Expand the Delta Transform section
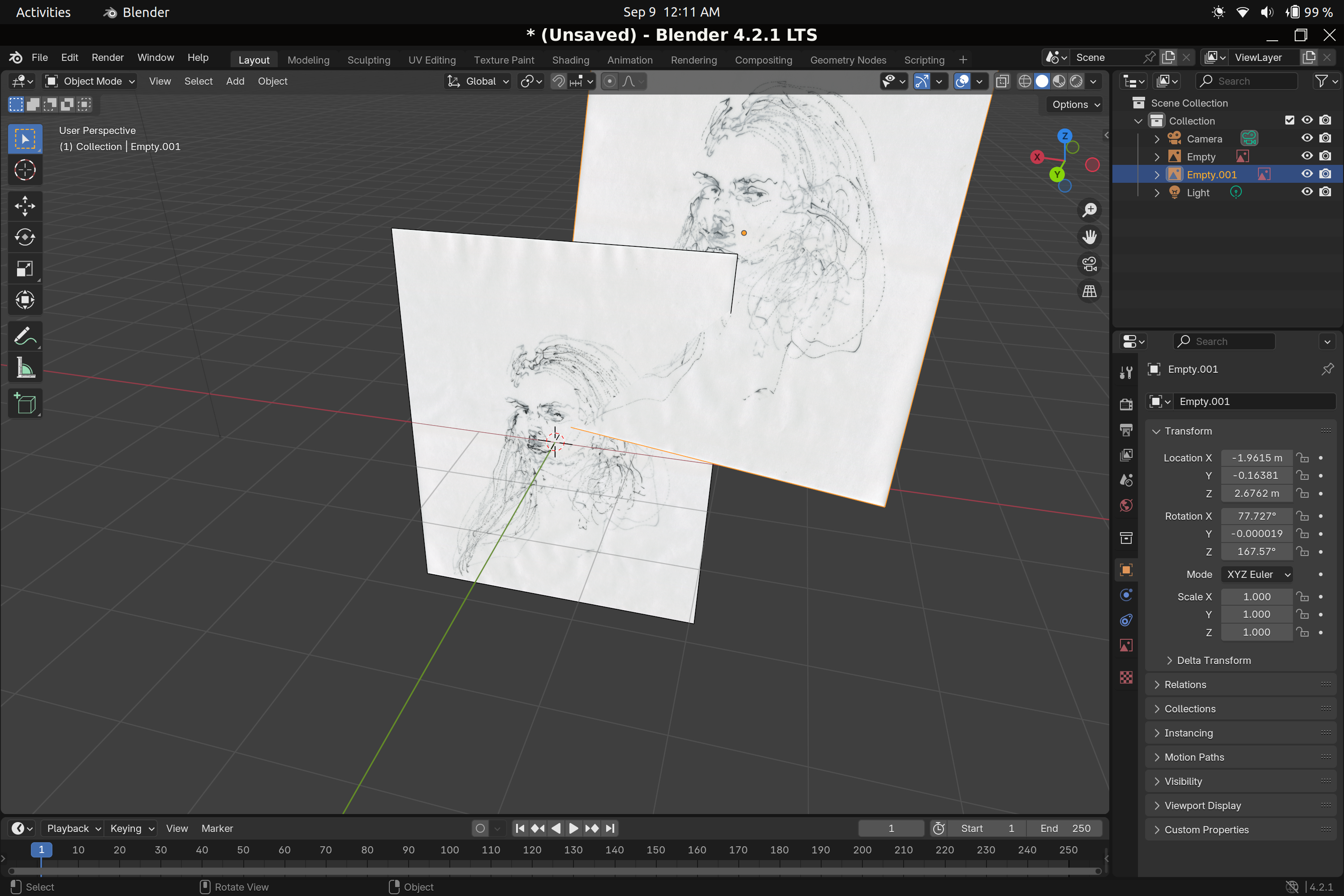1344x896 pixels. click(1213, 660)
